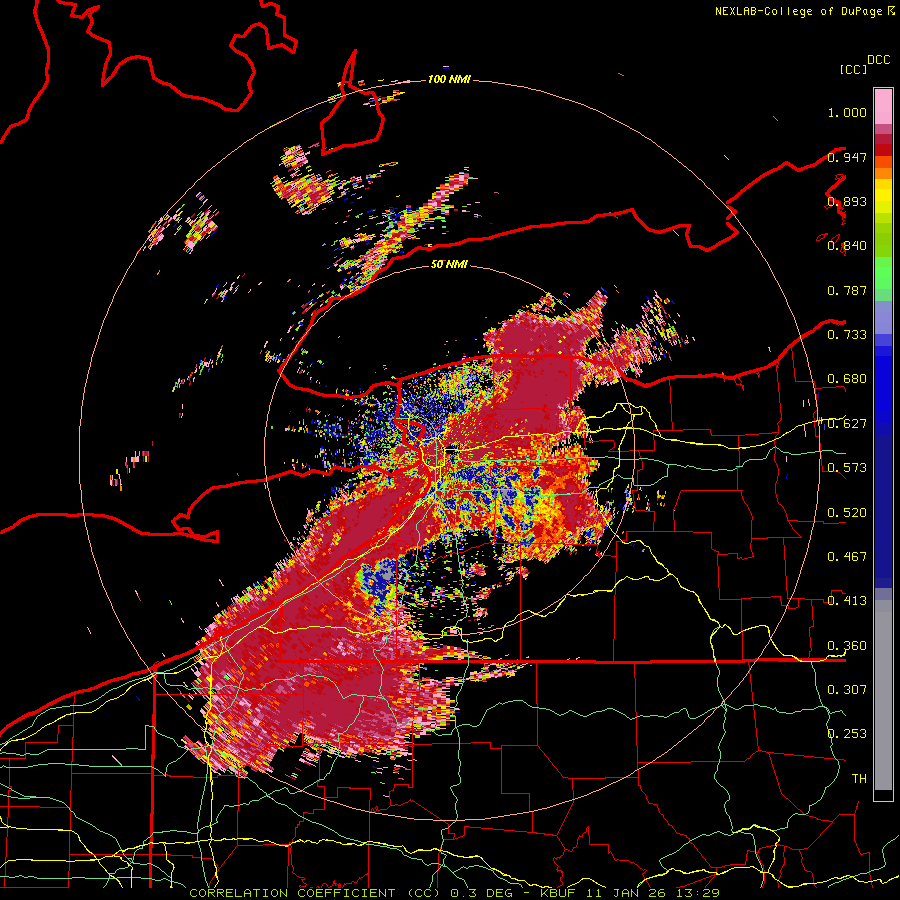The width and height of the screenshot is (900, 900).
Task: Click the 0.787 scale value
Action: [x=847, y=290]
